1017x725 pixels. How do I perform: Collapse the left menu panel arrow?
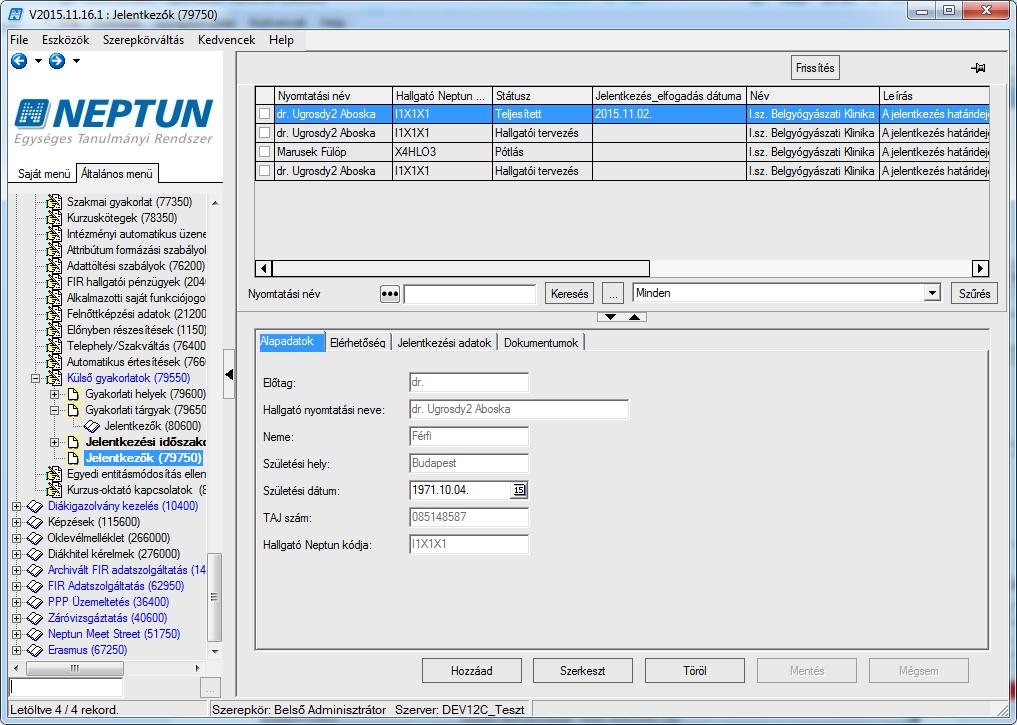(x=228, y=374)
